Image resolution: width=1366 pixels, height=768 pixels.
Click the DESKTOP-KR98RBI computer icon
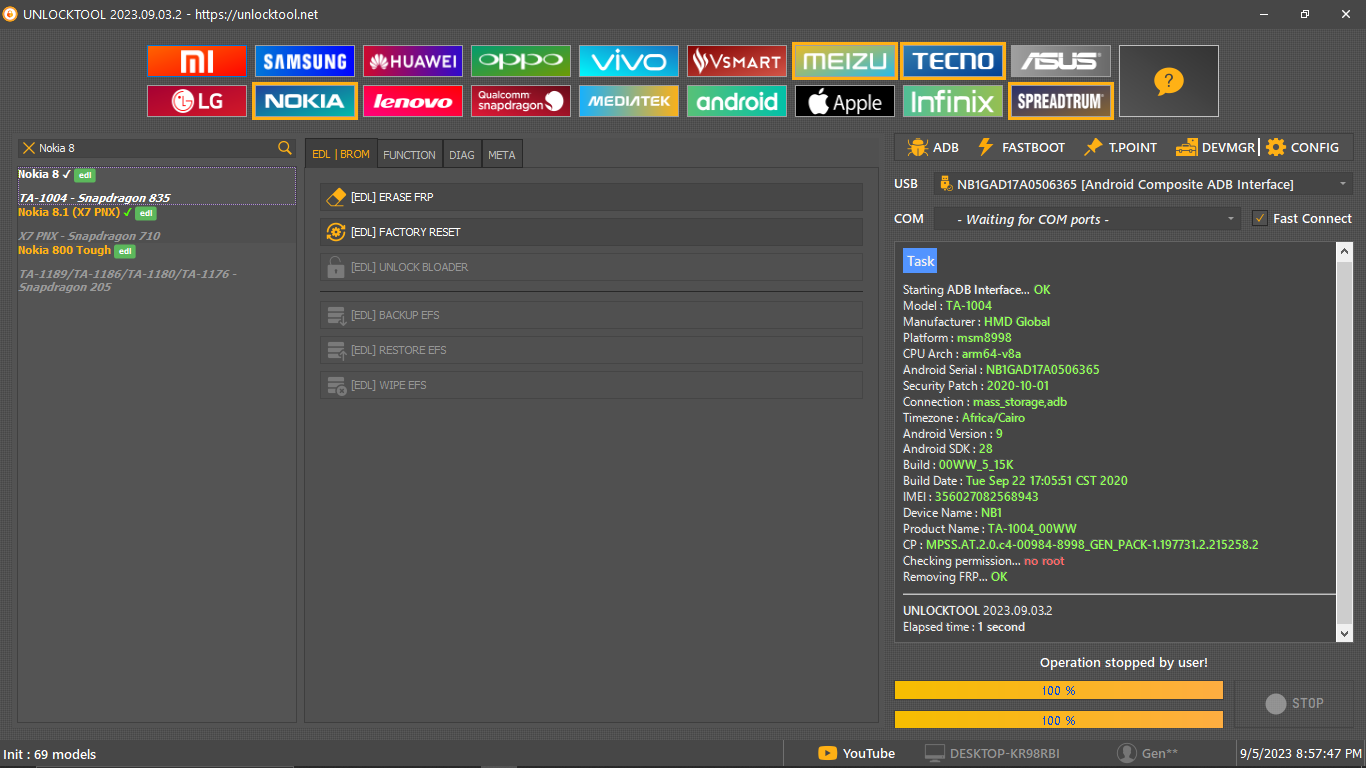(934, 753)
